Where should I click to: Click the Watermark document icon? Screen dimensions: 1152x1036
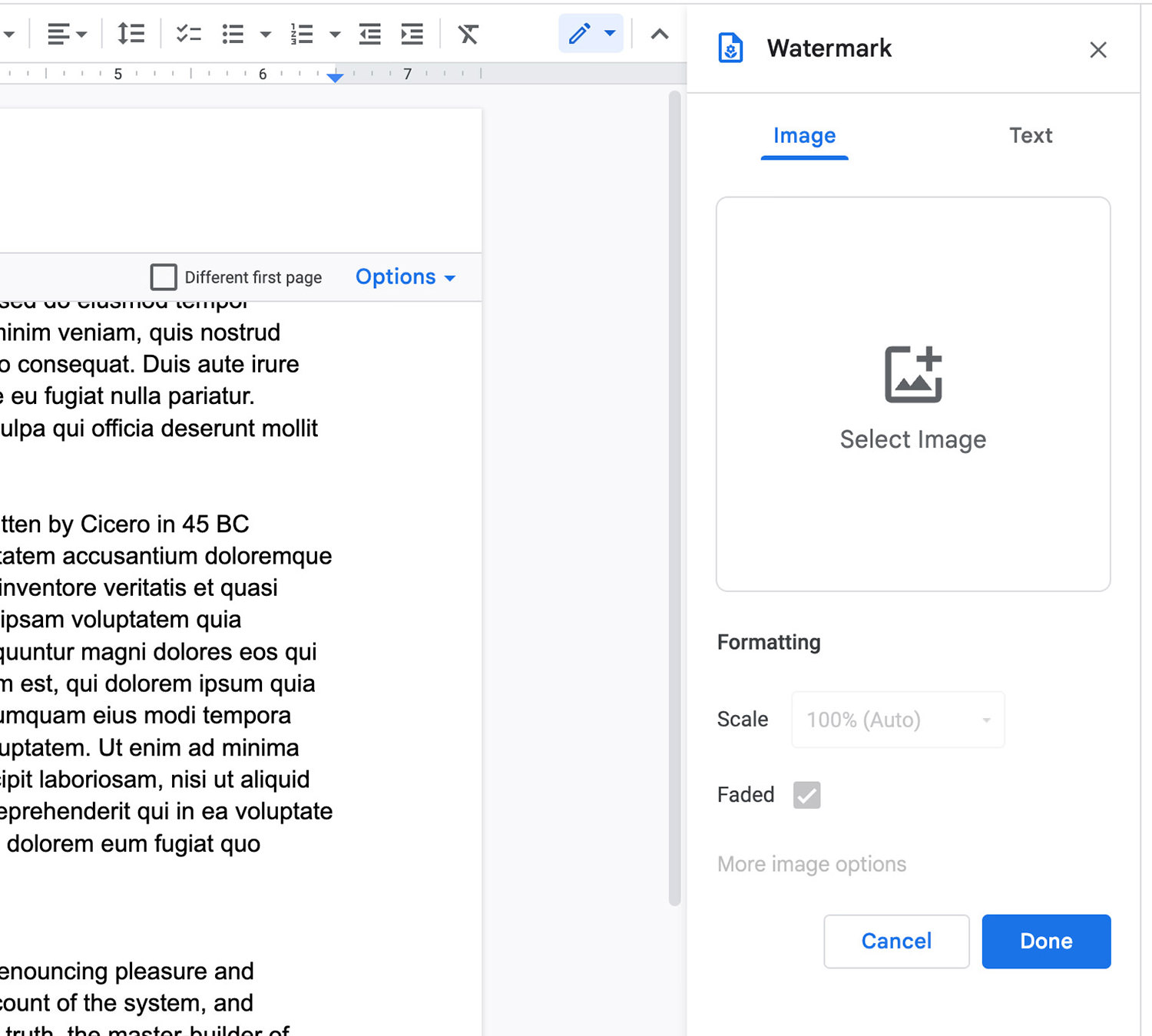730,48
